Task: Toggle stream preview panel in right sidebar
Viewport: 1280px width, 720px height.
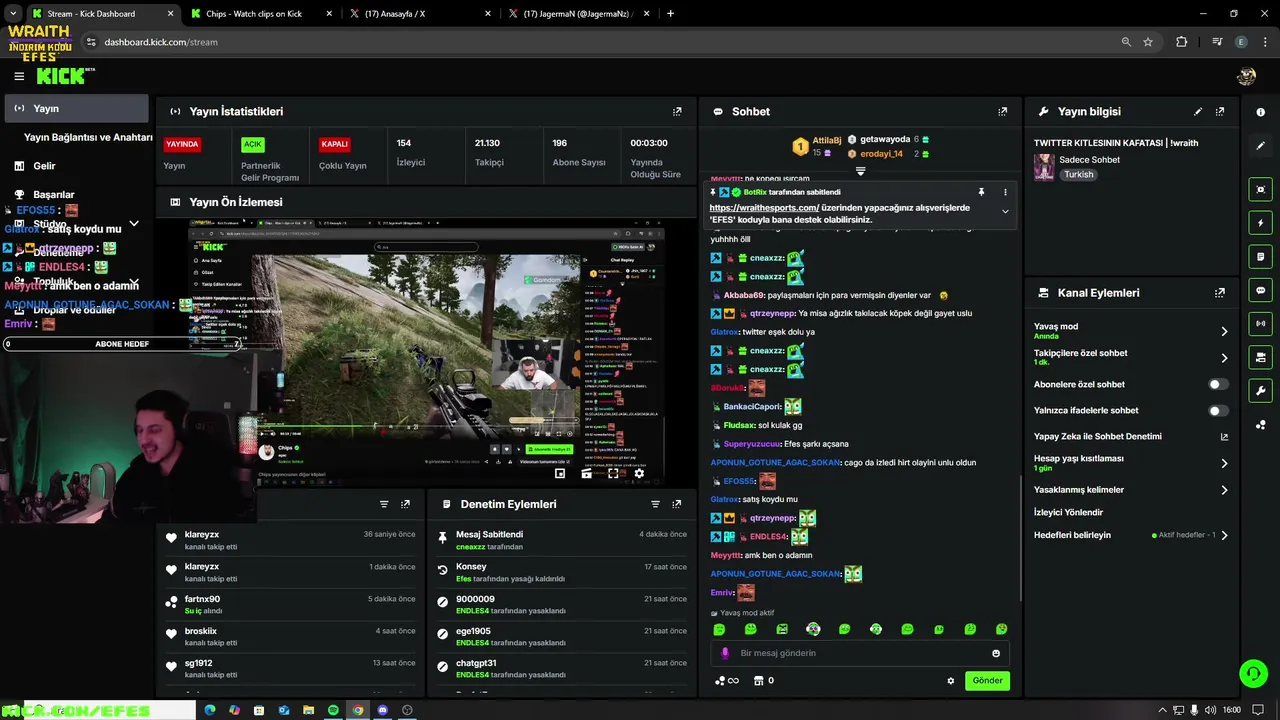Action: coord(1260,189)
